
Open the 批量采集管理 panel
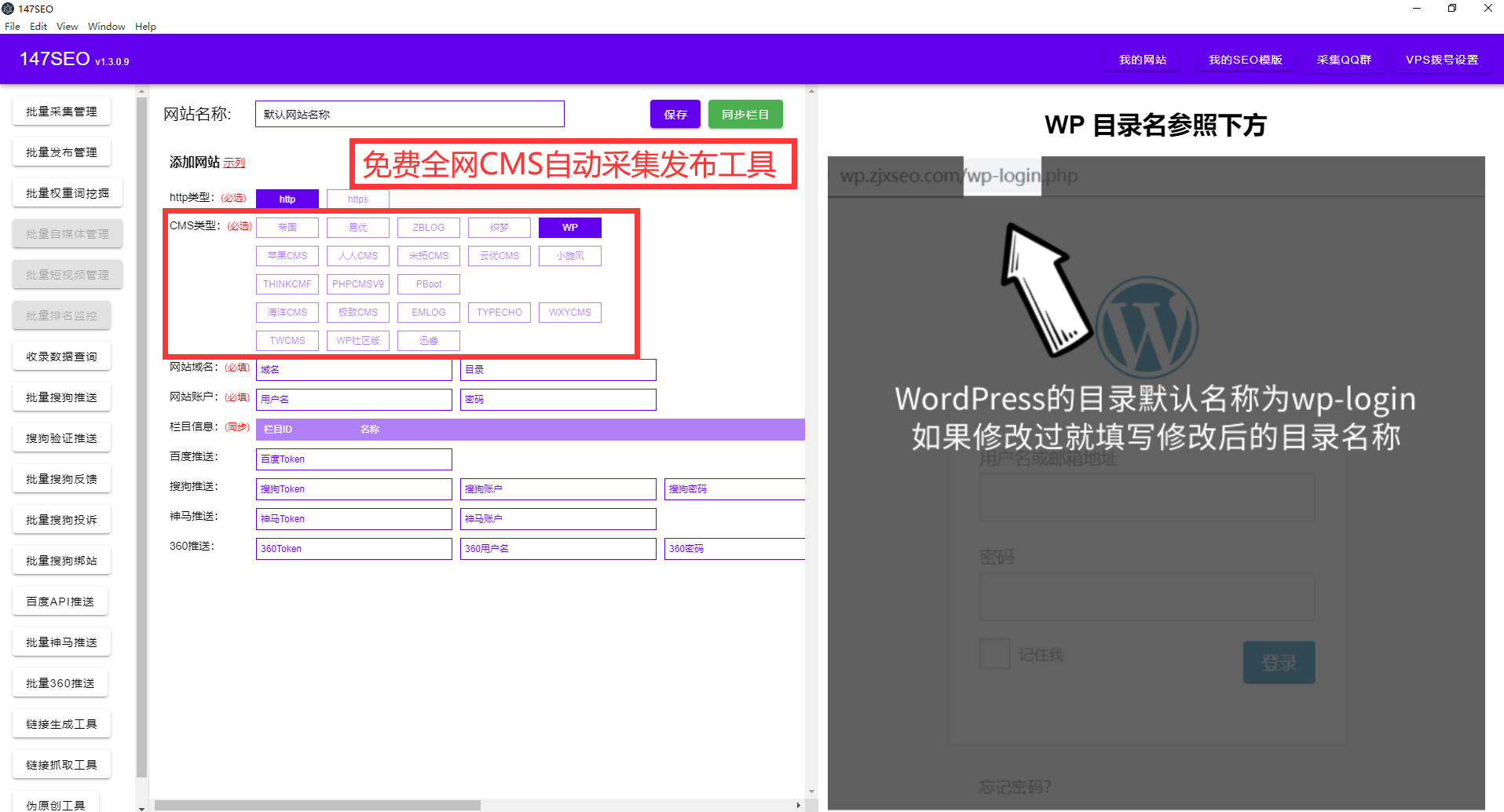point(60,111)
